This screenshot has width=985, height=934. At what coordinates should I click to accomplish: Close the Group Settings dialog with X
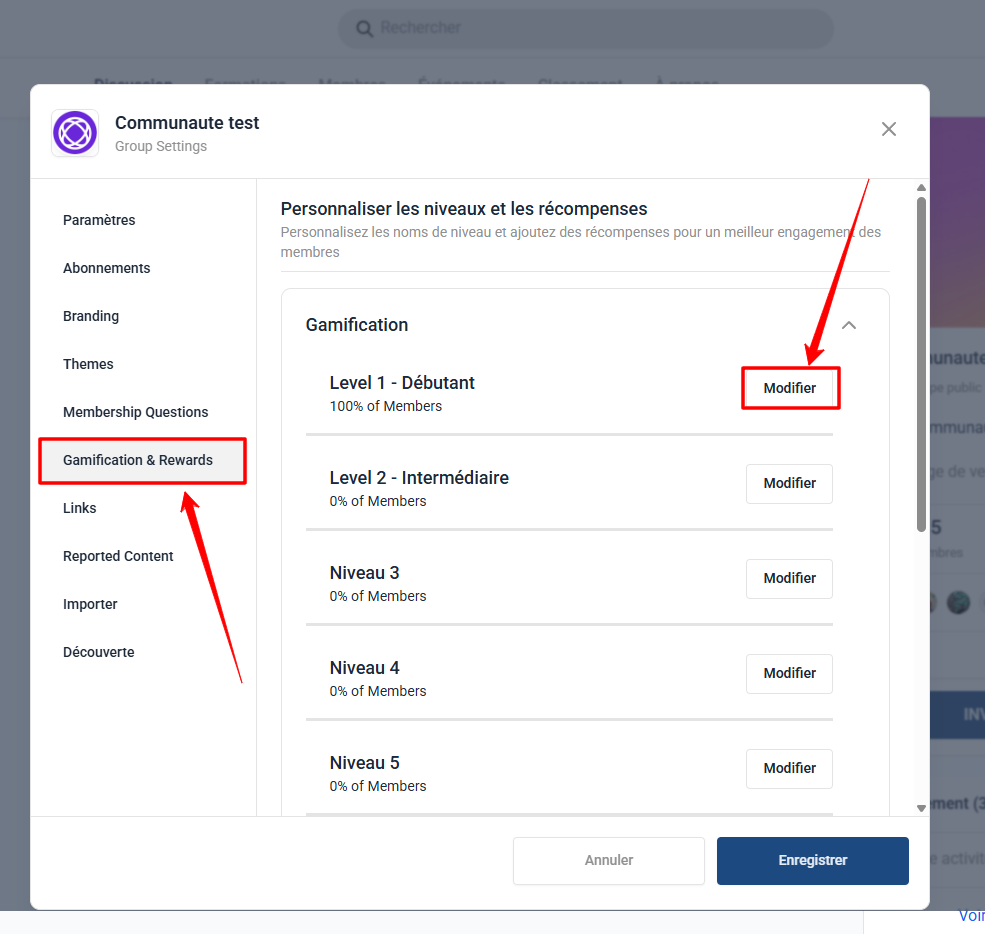point(888,129)
